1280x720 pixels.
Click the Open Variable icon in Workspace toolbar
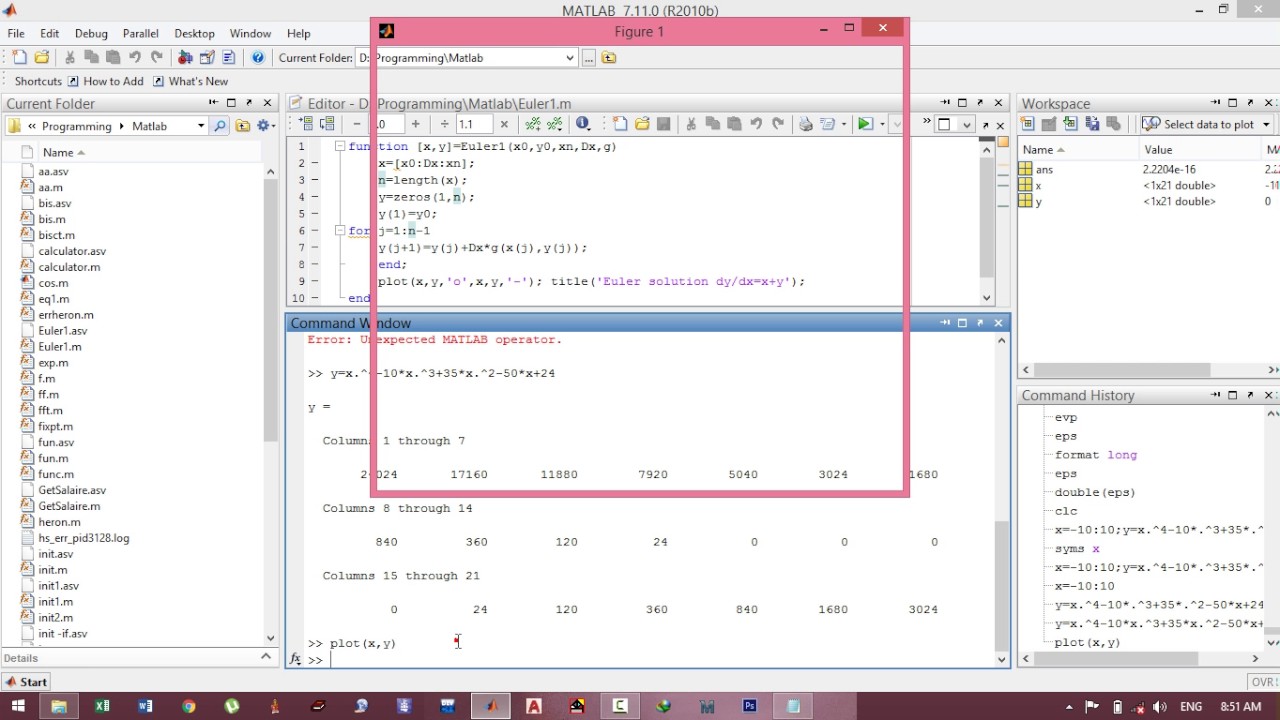(1049, 124)
